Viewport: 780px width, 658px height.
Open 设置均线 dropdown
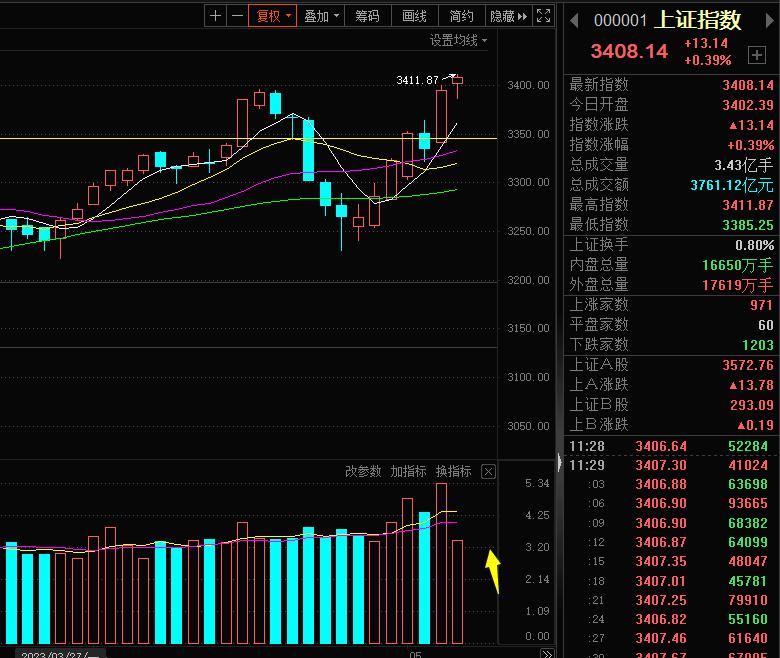458,40
